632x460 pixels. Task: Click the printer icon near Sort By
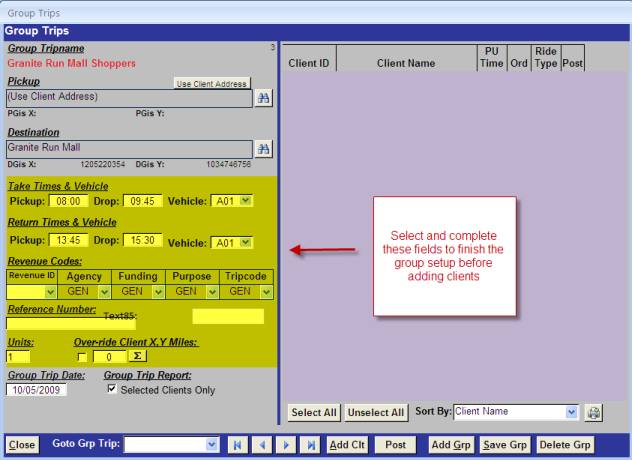594,412
